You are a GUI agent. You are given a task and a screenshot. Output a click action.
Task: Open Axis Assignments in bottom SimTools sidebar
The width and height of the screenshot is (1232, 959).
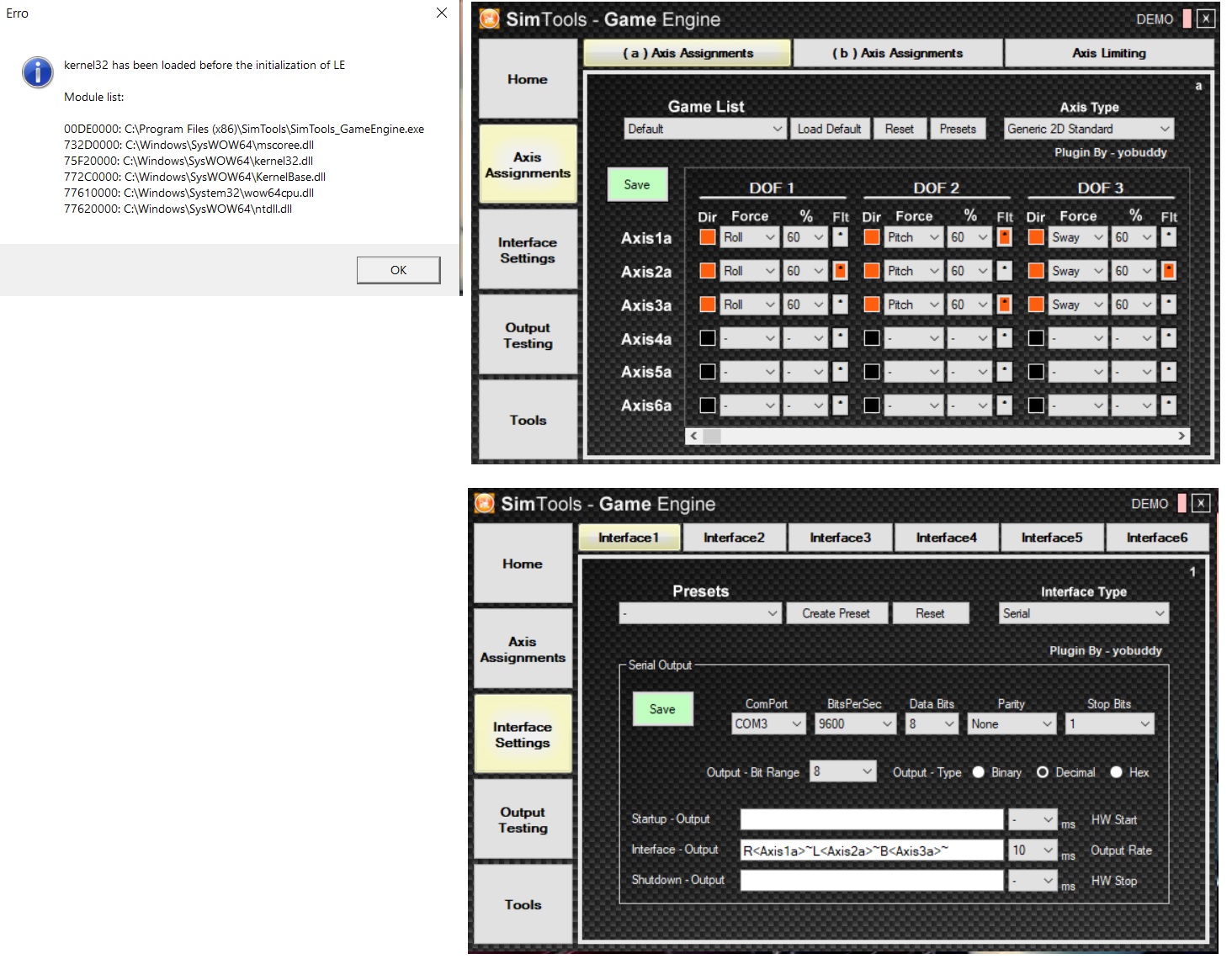523,649
